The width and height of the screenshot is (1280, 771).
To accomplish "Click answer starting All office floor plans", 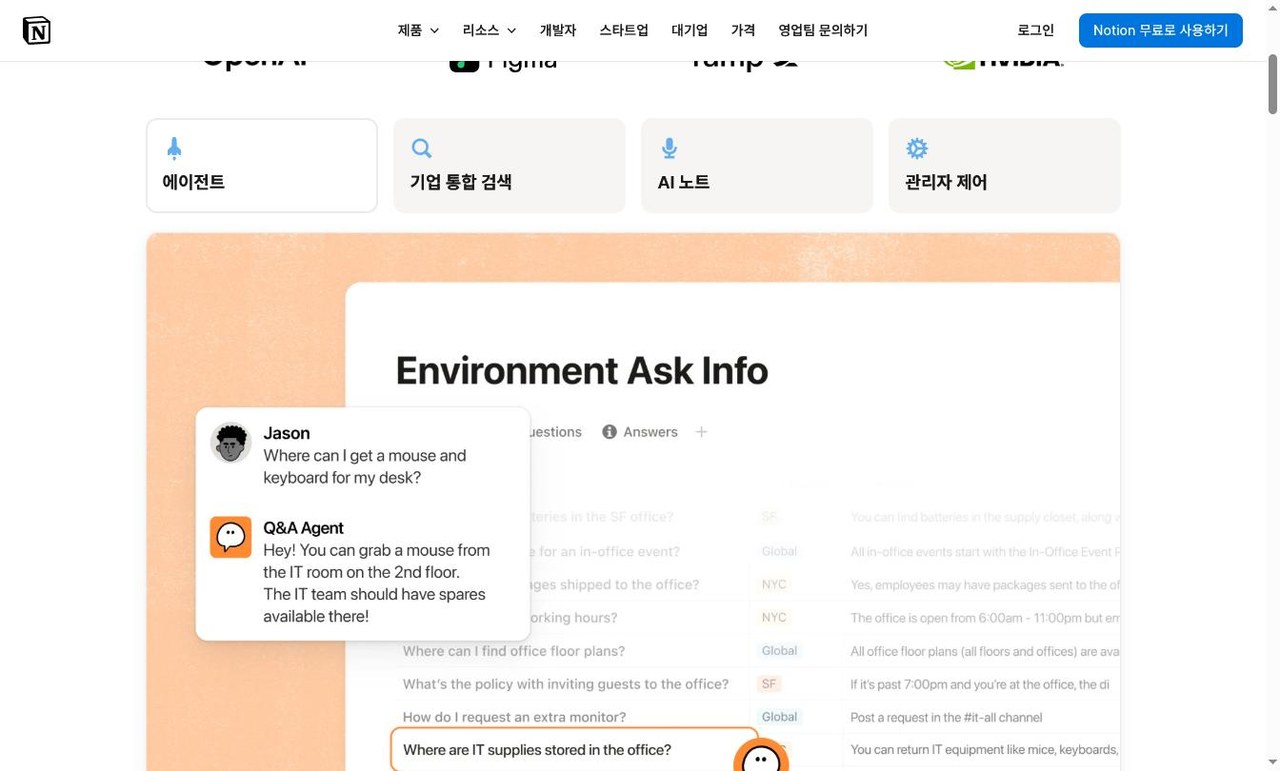I will [x=984, y=651].
